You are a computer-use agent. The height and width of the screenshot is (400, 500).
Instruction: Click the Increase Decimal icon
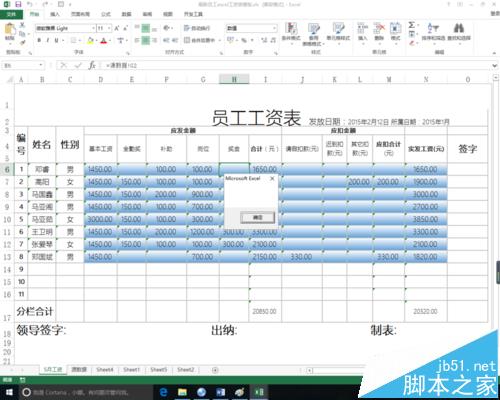pos(264,40)
